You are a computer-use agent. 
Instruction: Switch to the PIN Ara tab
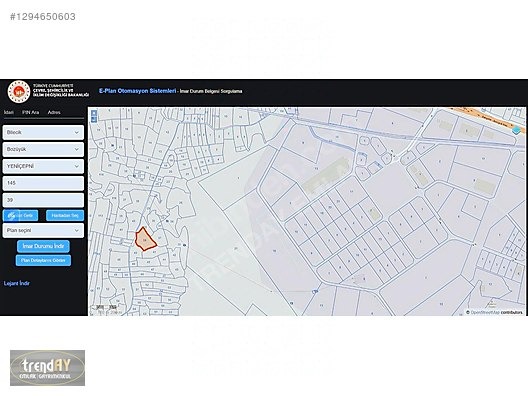point(31,112)
